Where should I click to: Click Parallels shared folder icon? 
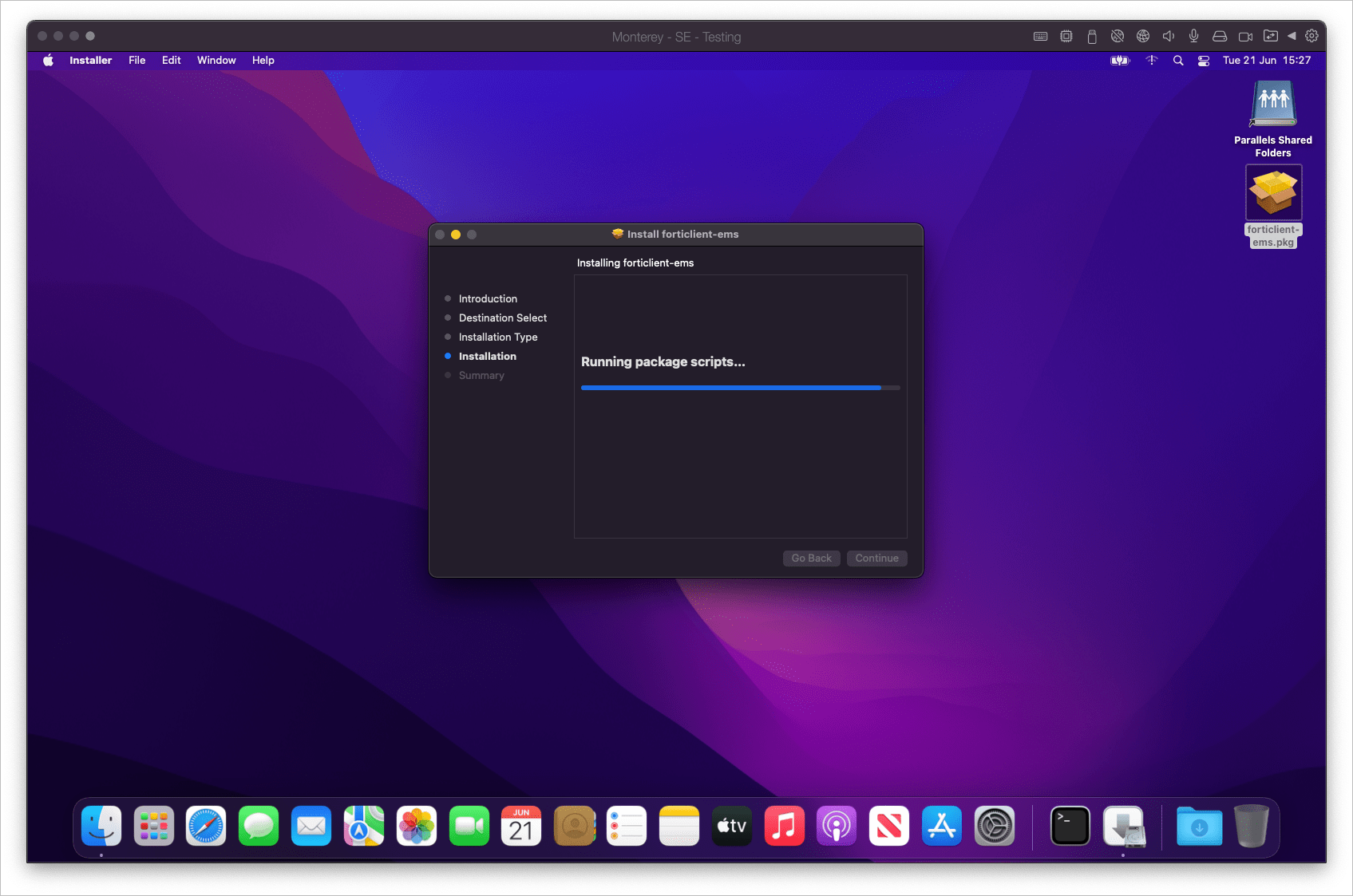(1271, 37)
